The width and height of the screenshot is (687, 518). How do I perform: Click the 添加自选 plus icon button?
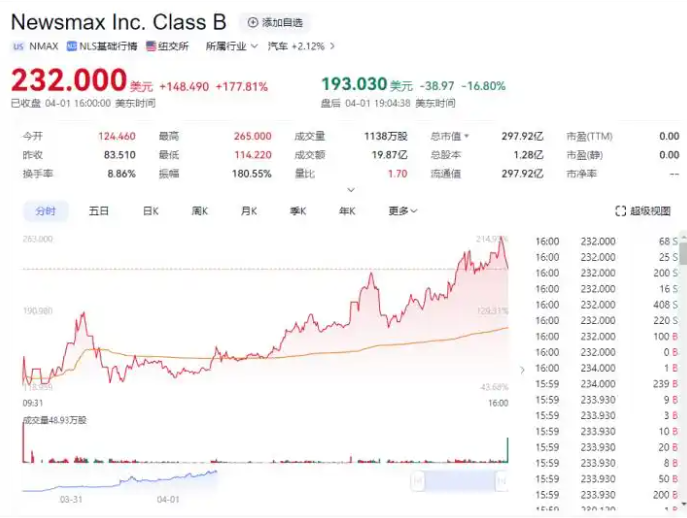tap(253, 22)
